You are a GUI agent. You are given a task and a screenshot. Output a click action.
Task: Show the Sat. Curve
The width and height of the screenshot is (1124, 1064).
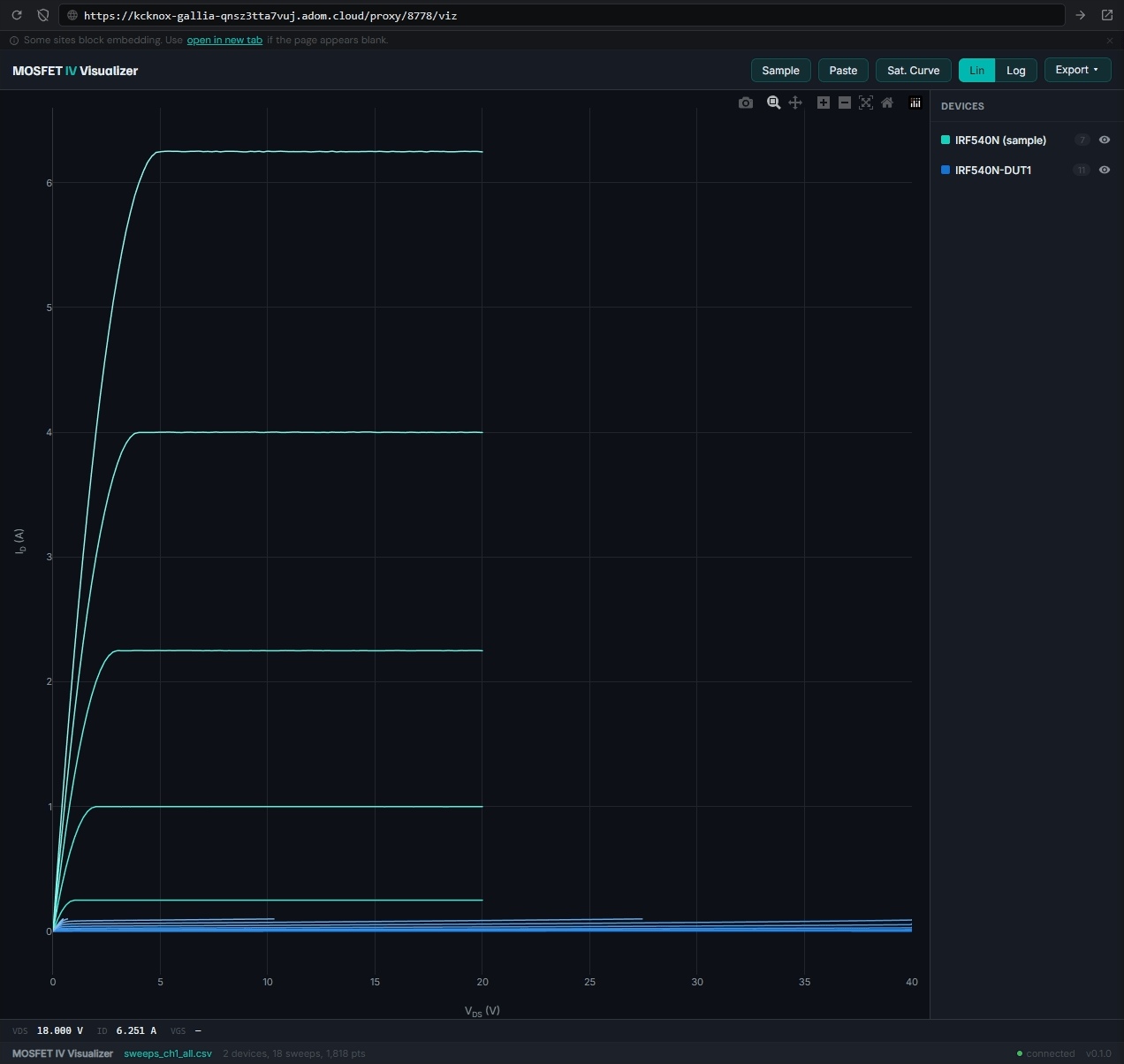[914, 70]
